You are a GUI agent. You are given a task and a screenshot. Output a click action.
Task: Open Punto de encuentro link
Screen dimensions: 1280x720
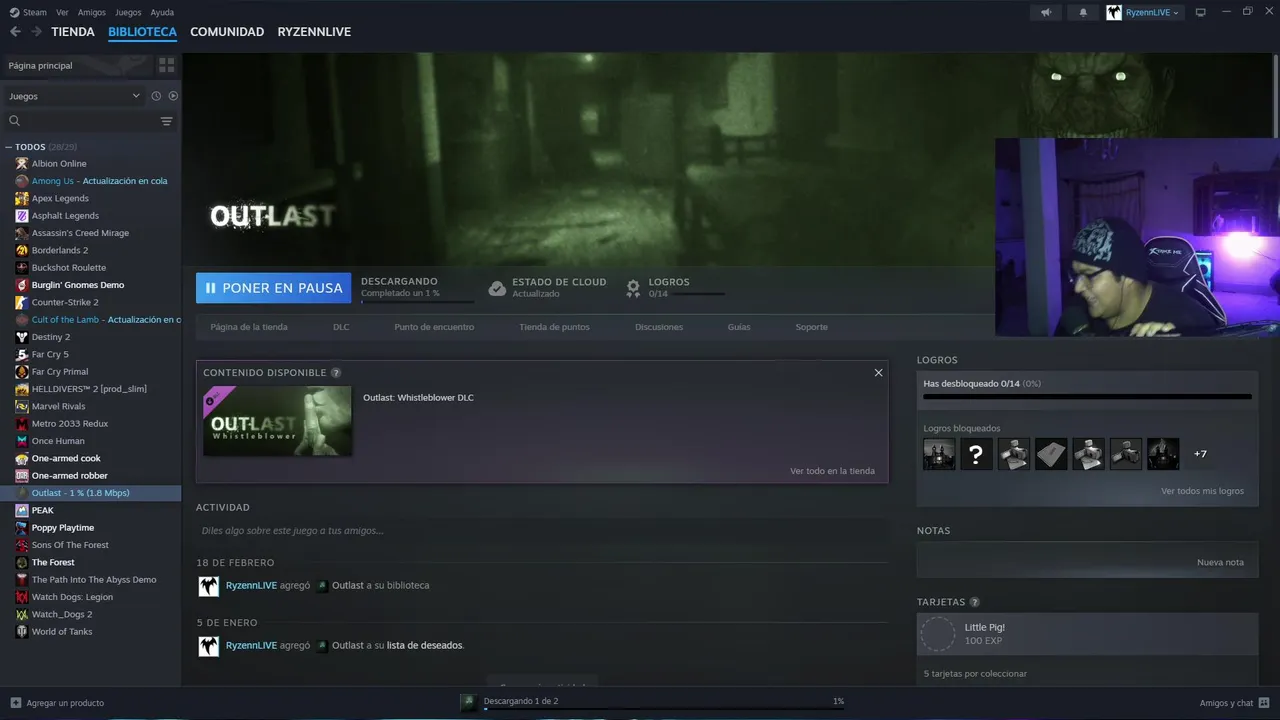(x=434, y=327)
